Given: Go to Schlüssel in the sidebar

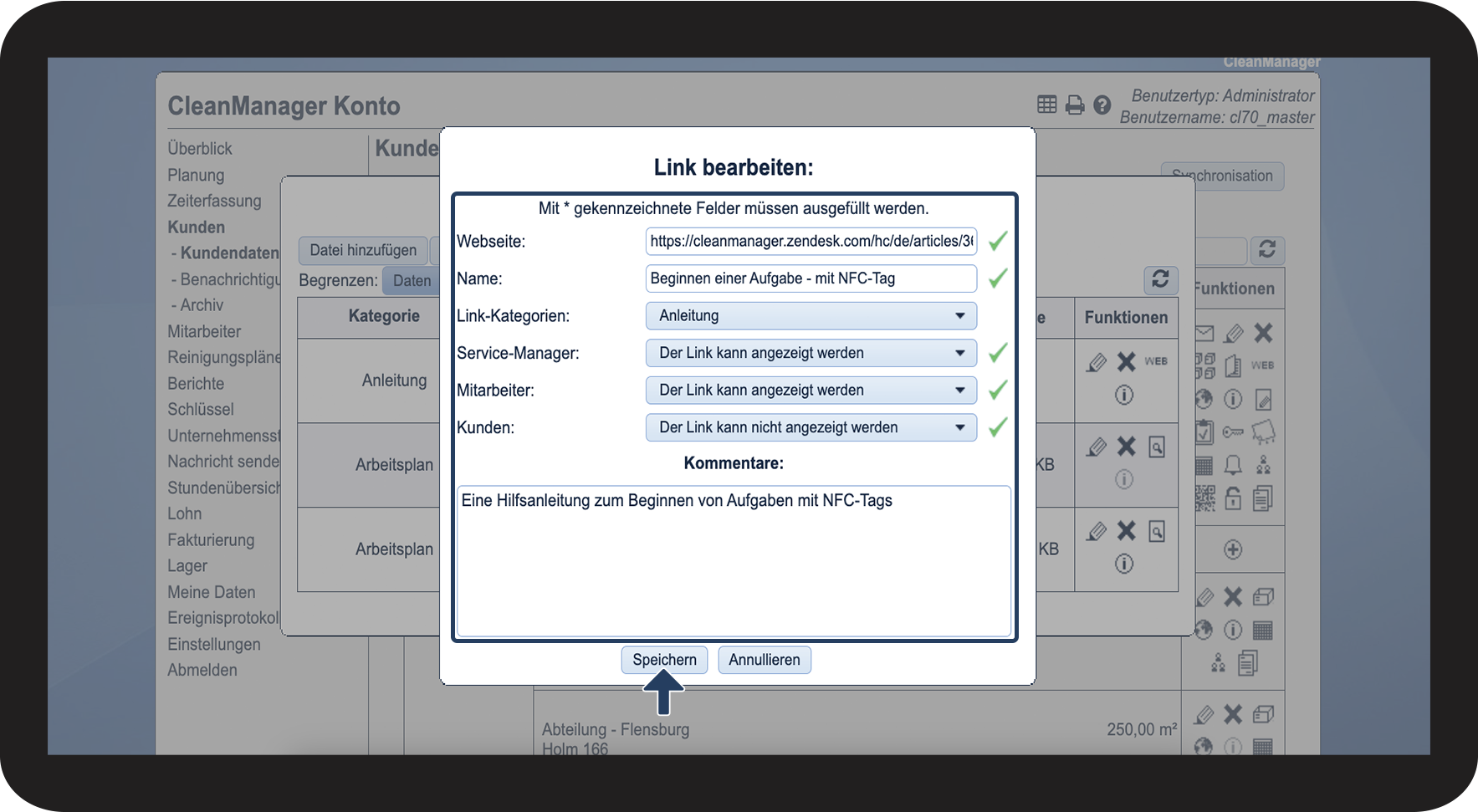Looking at the screenshot, I should [x=201, y=410].
